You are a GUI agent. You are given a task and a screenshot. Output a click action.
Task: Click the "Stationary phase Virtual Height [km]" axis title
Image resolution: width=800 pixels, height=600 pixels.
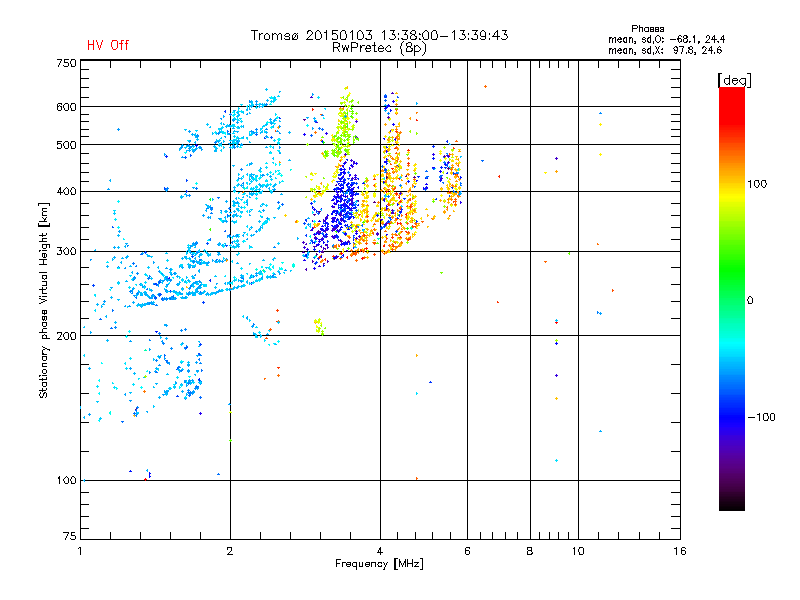pos(44,300)
